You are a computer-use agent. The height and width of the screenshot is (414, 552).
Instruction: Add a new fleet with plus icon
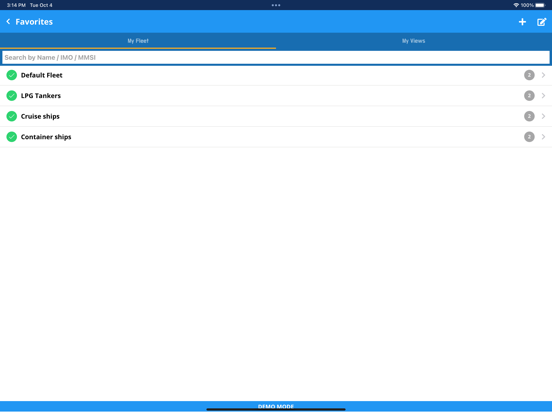pyautogui.click(x=522, y=22)
